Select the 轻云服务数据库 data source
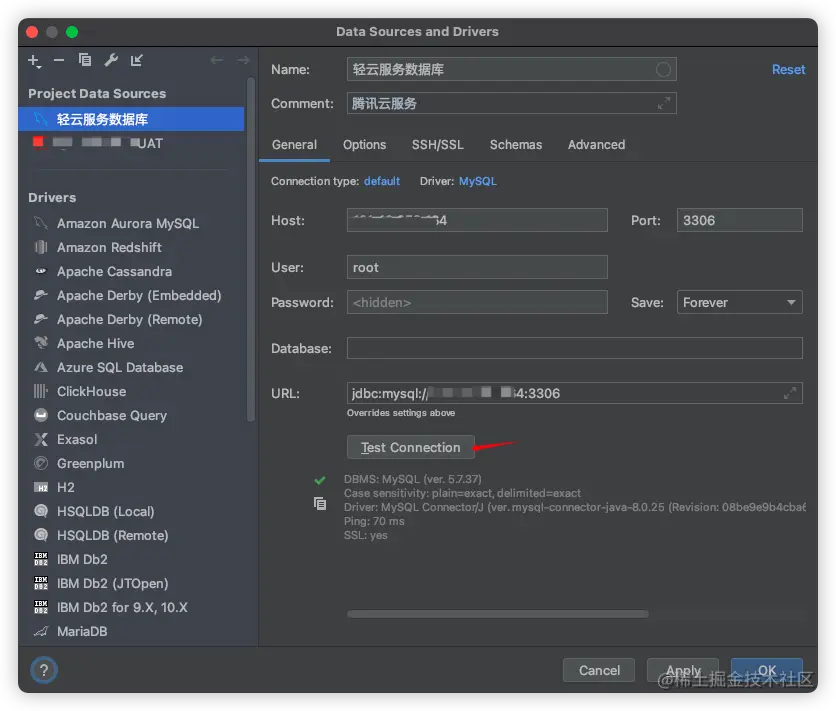The image size is (836, 711). tap(131, 119)
